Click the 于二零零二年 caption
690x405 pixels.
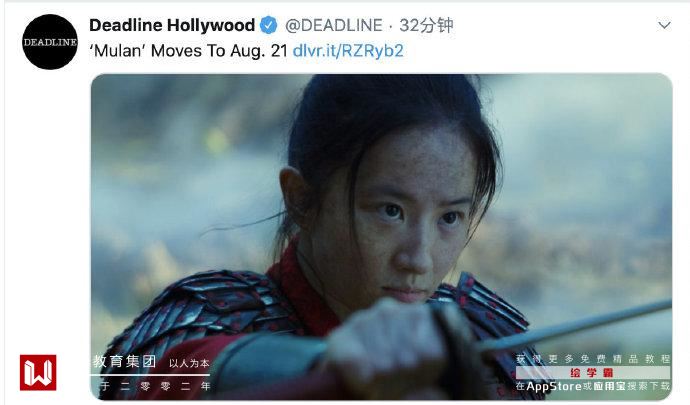point(156,387)
